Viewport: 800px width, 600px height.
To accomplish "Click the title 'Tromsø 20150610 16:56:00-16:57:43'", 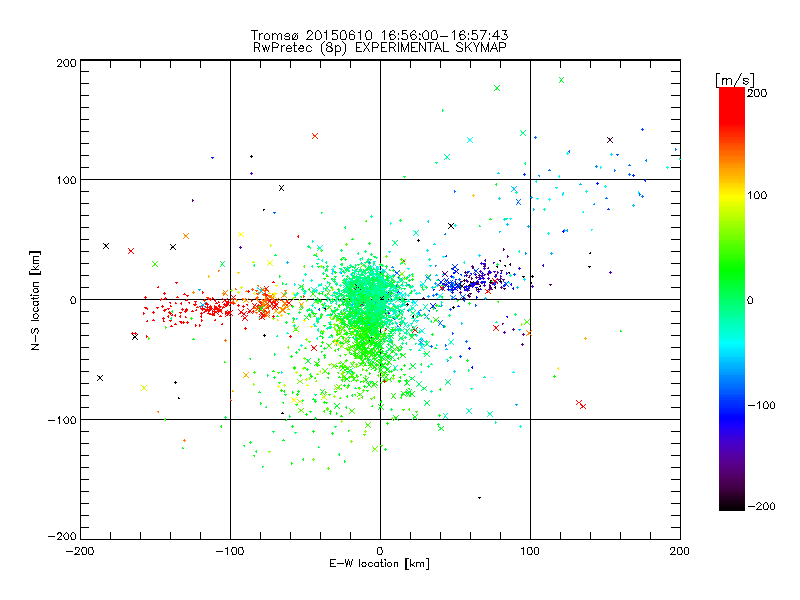I will tap(379, 35).
